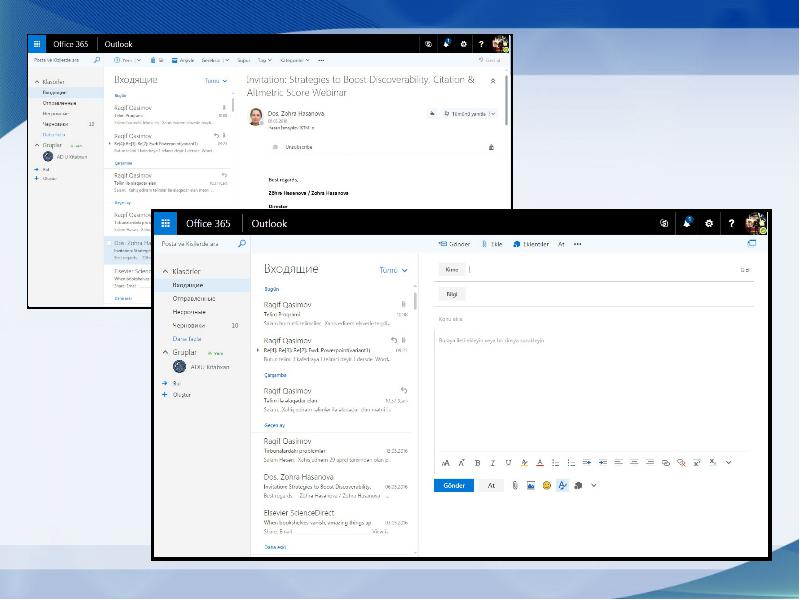Screen dimensions: 800x600
Task: Pop out the compose message into new window
Action: (x=752, y=244)
